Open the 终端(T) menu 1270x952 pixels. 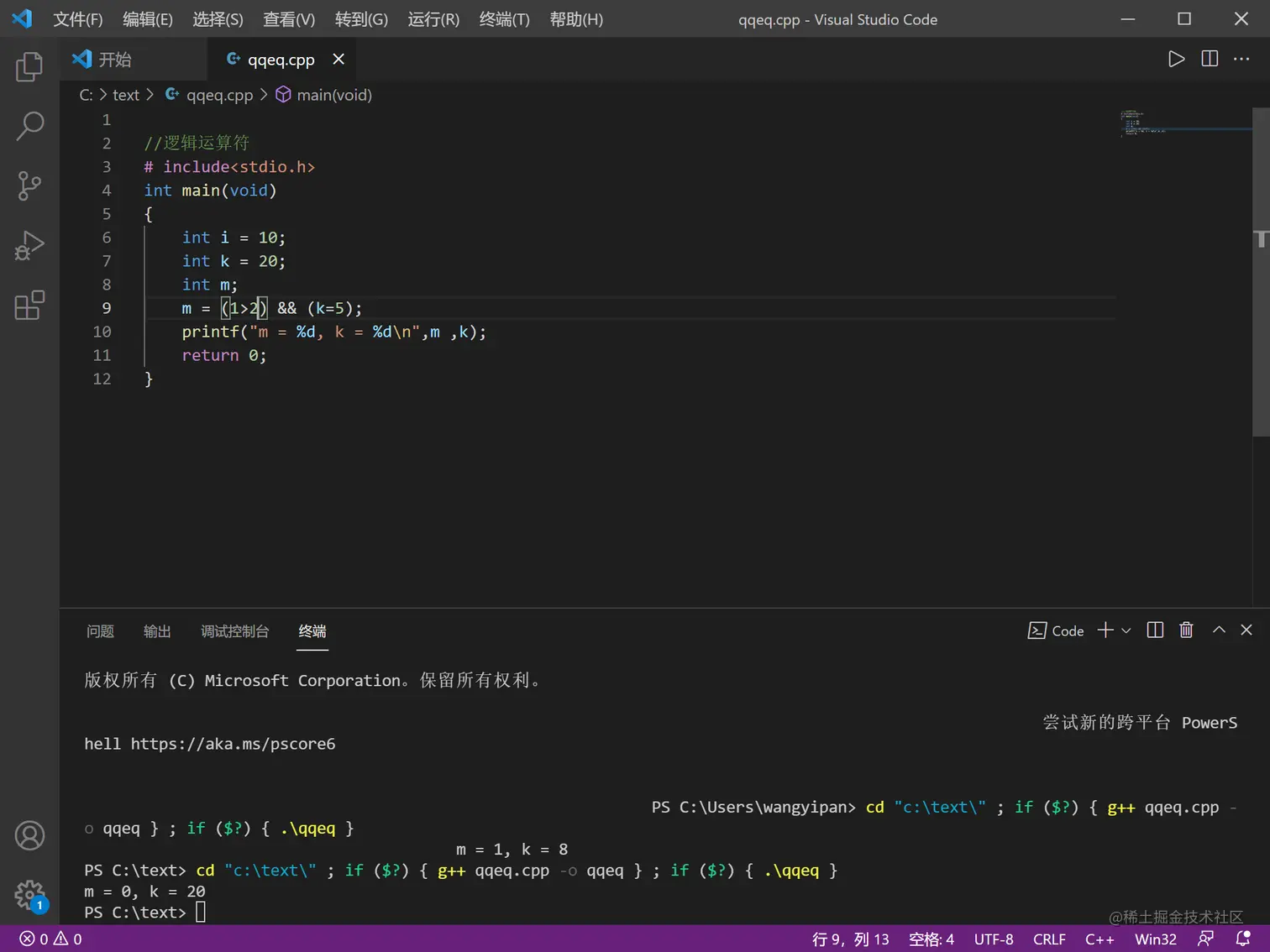point(504,19)
